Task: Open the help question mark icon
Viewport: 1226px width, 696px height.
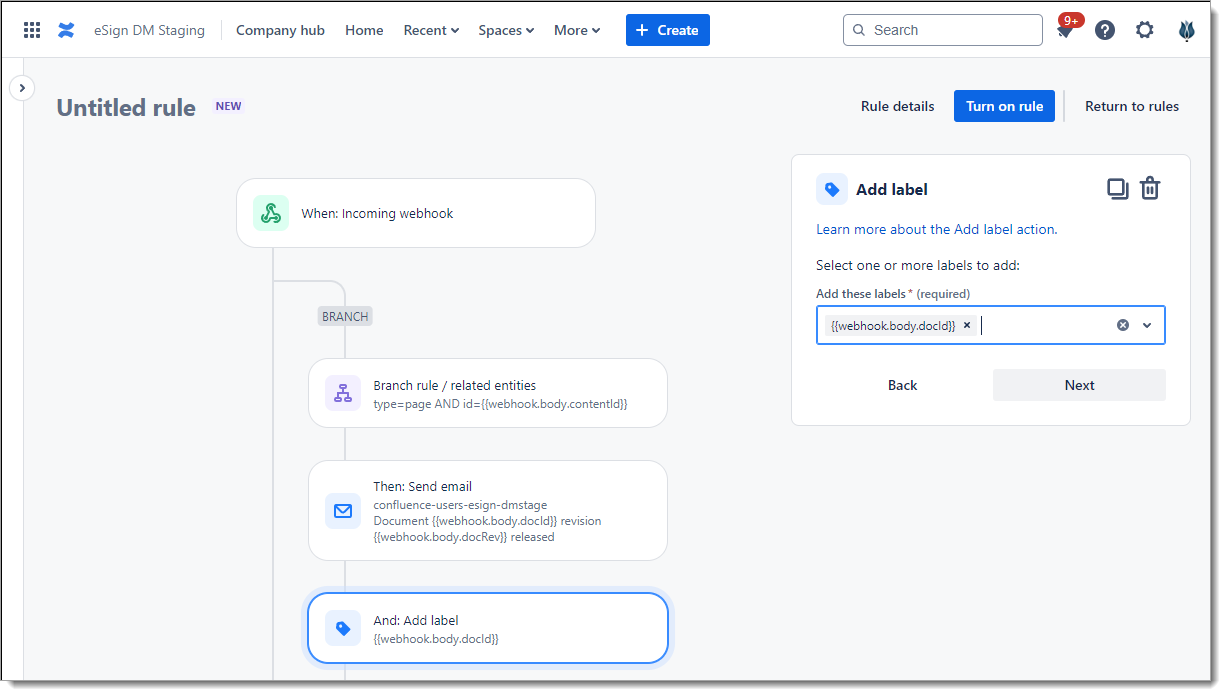Action: pos(1105,30)
